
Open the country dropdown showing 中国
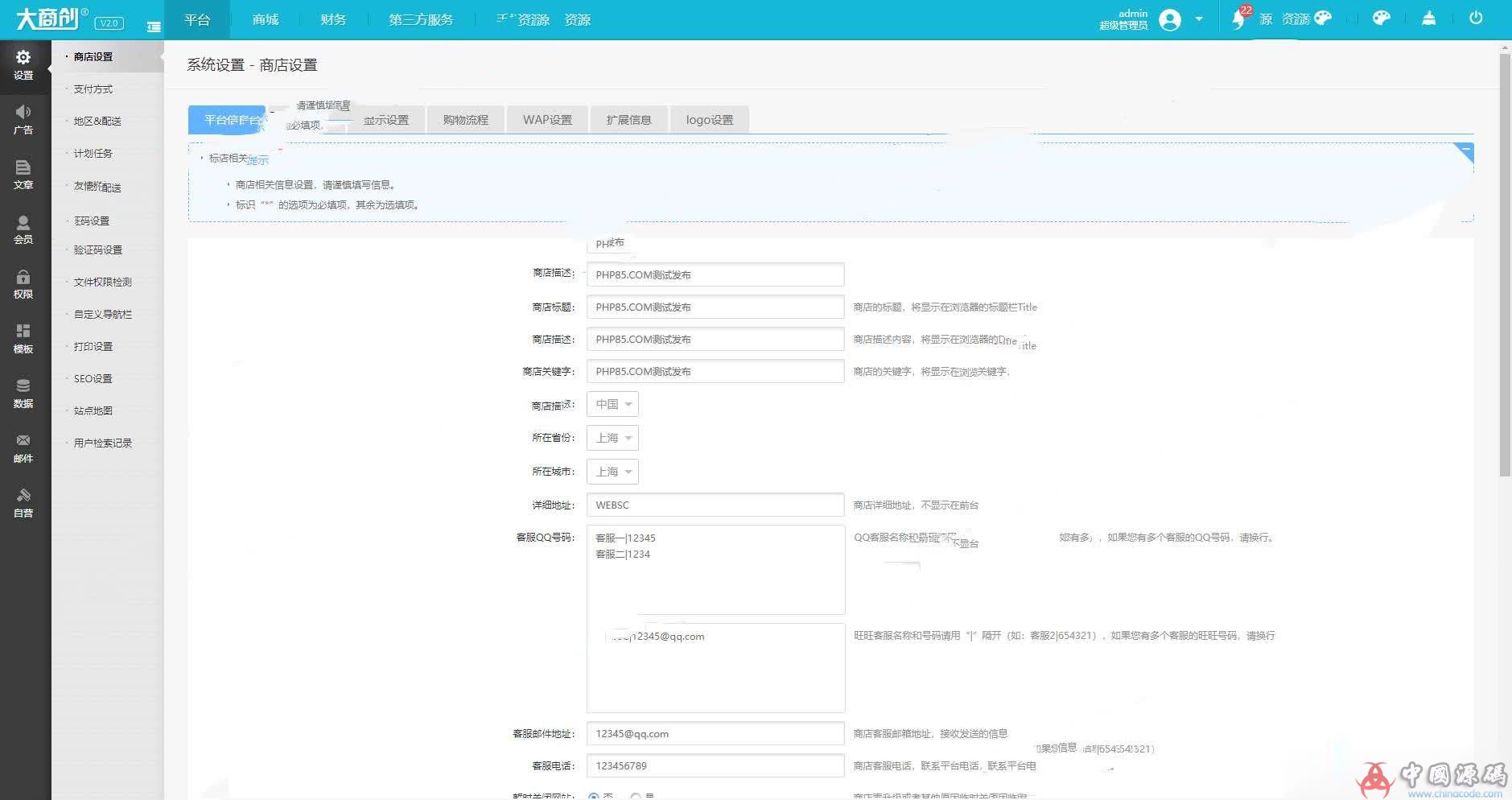(x=612, y=403)
